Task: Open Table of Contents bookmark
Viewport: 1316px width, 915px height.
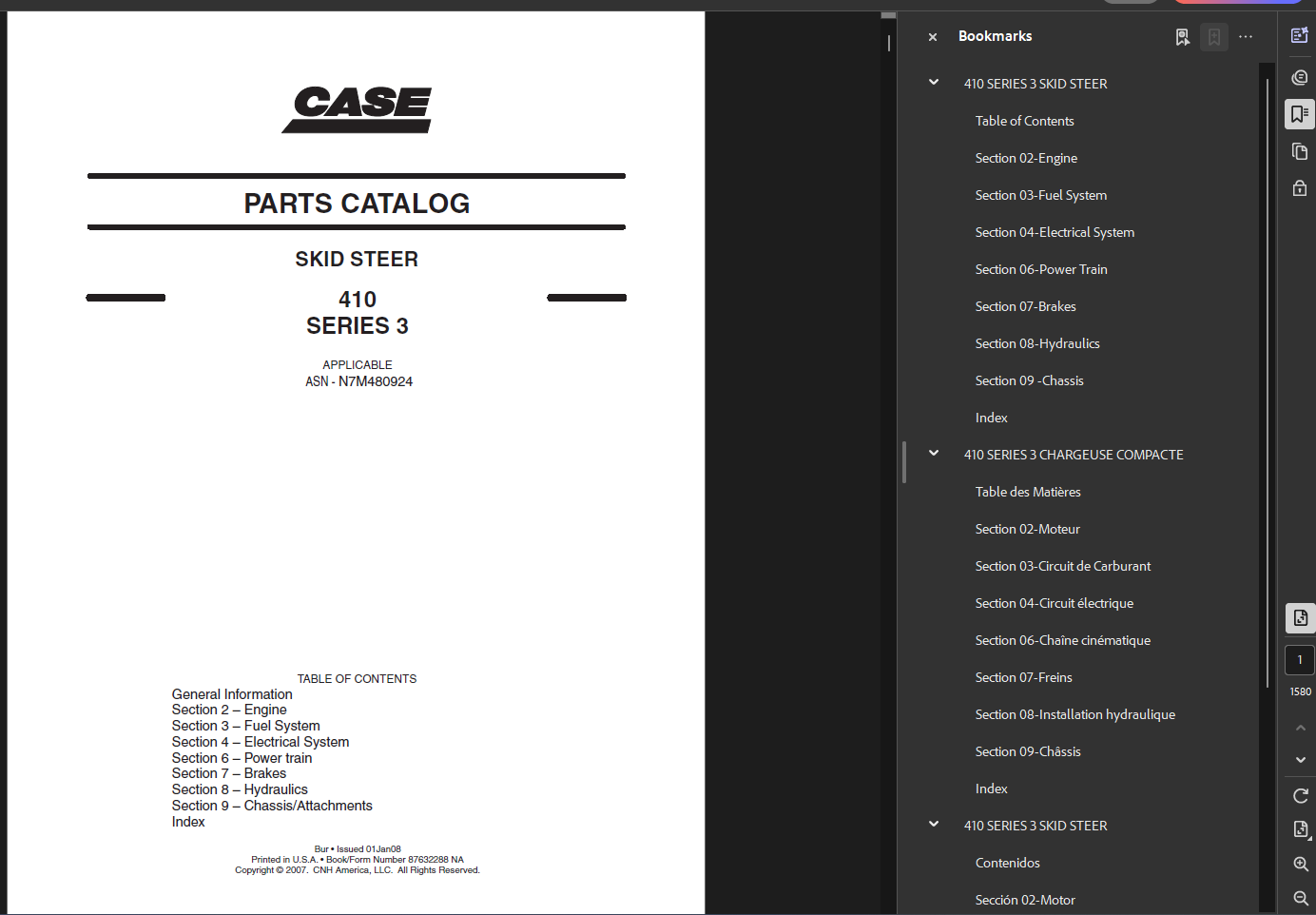Action: tap(1024, 121)
